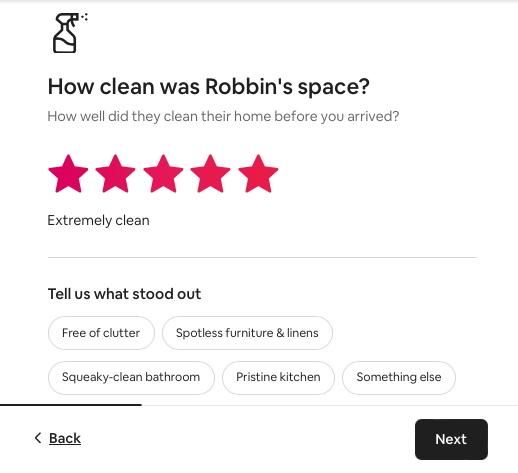Click the unfilled portion of progress bar
This screenshot has width=518, height=473.
pos(330,405)
